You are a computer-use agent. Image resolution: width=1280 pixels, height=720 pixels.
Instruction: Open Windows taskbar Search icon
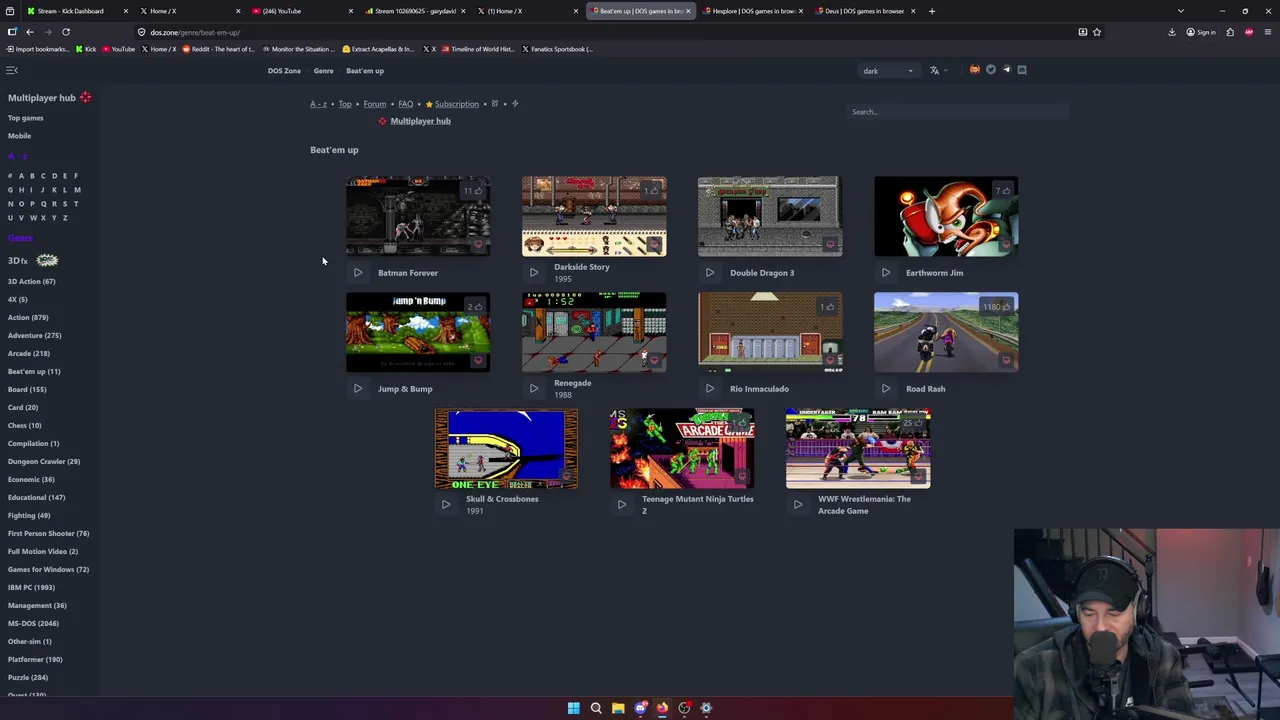coord(596,708)
